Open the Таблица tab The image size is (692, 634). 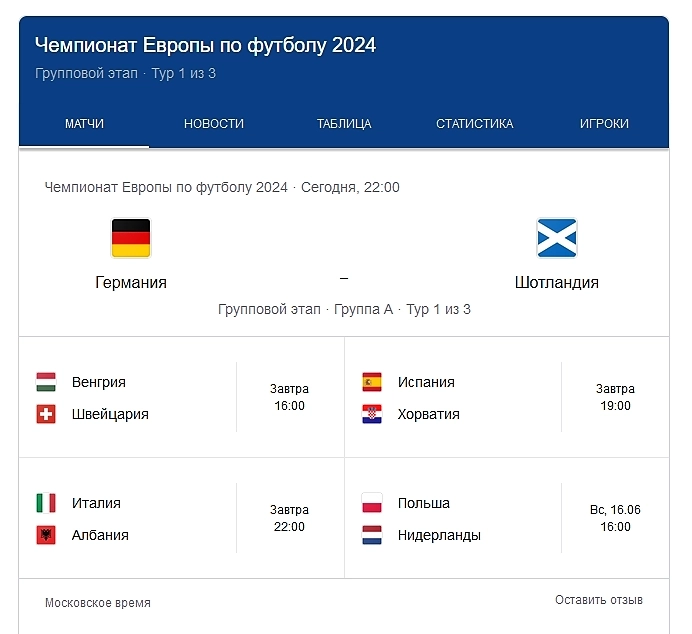(344, 124)
